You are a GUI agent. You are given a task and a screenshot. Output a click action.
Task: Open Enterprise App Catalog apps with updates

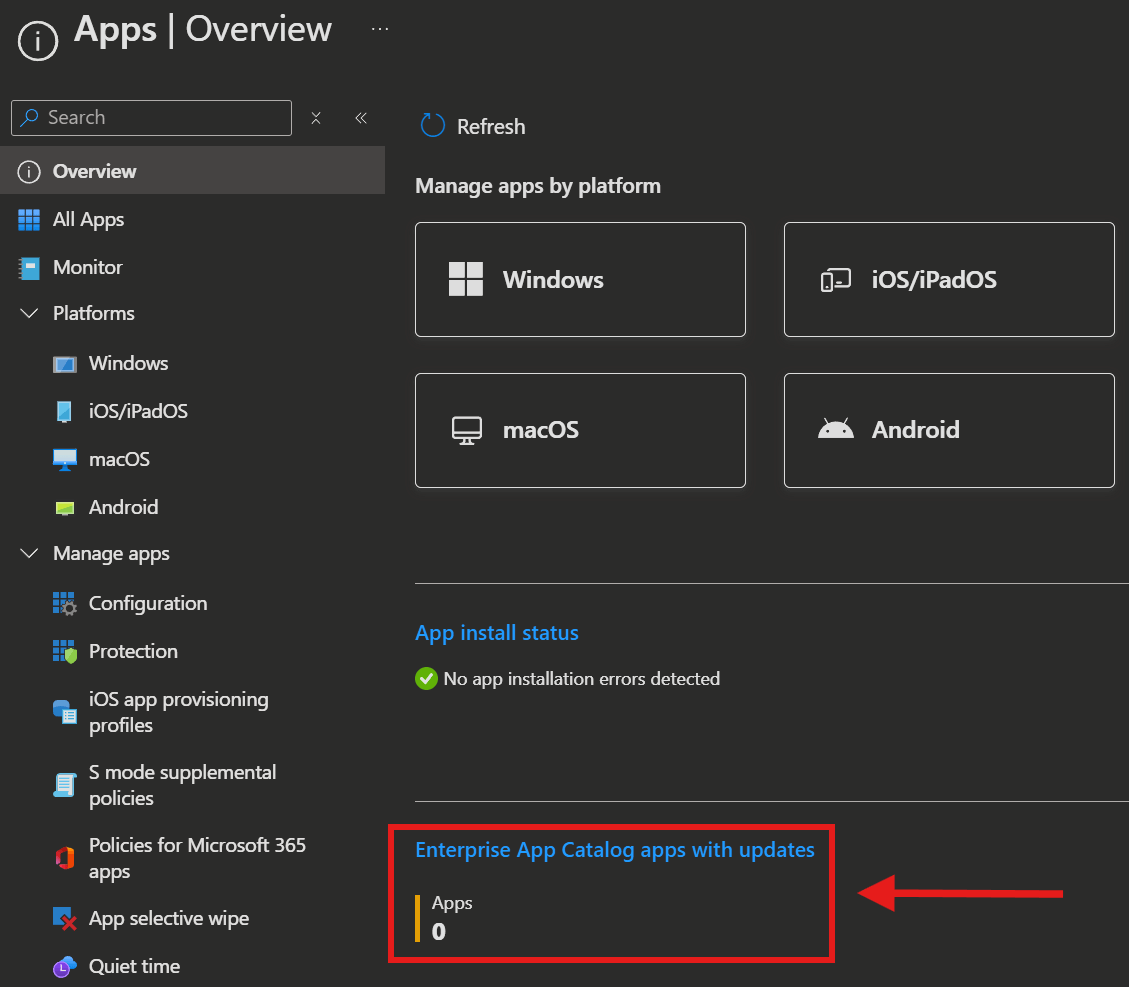point(615,850)
